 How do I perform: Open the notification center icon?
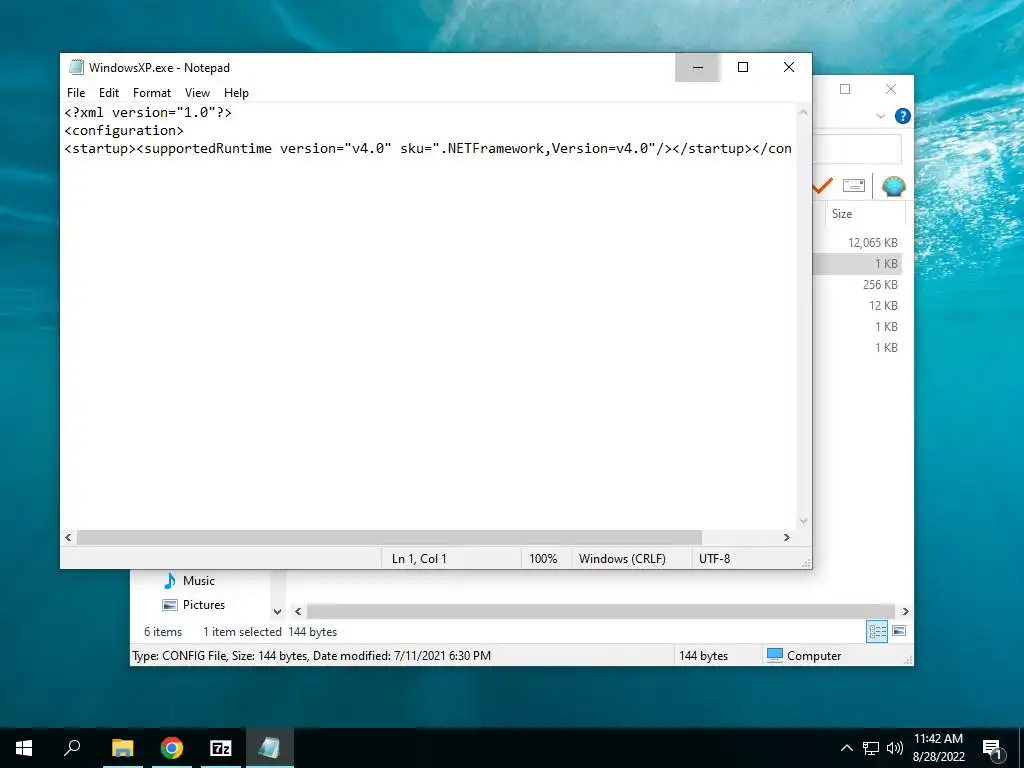pos(993,748)
